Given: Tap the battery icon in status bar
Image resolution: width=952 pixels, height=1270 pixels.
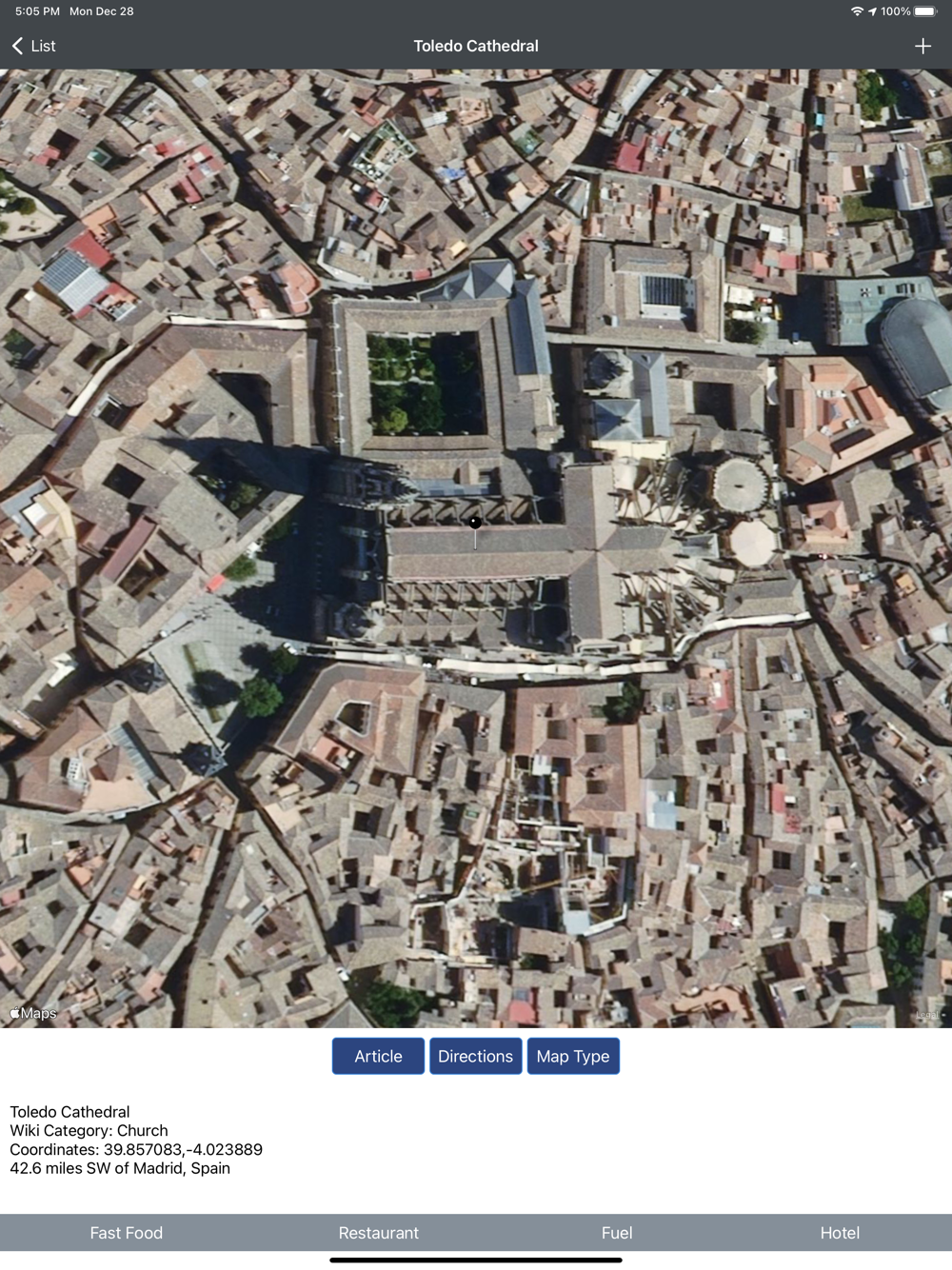Looking at the screenshot, I should click(x=926, y=11).
